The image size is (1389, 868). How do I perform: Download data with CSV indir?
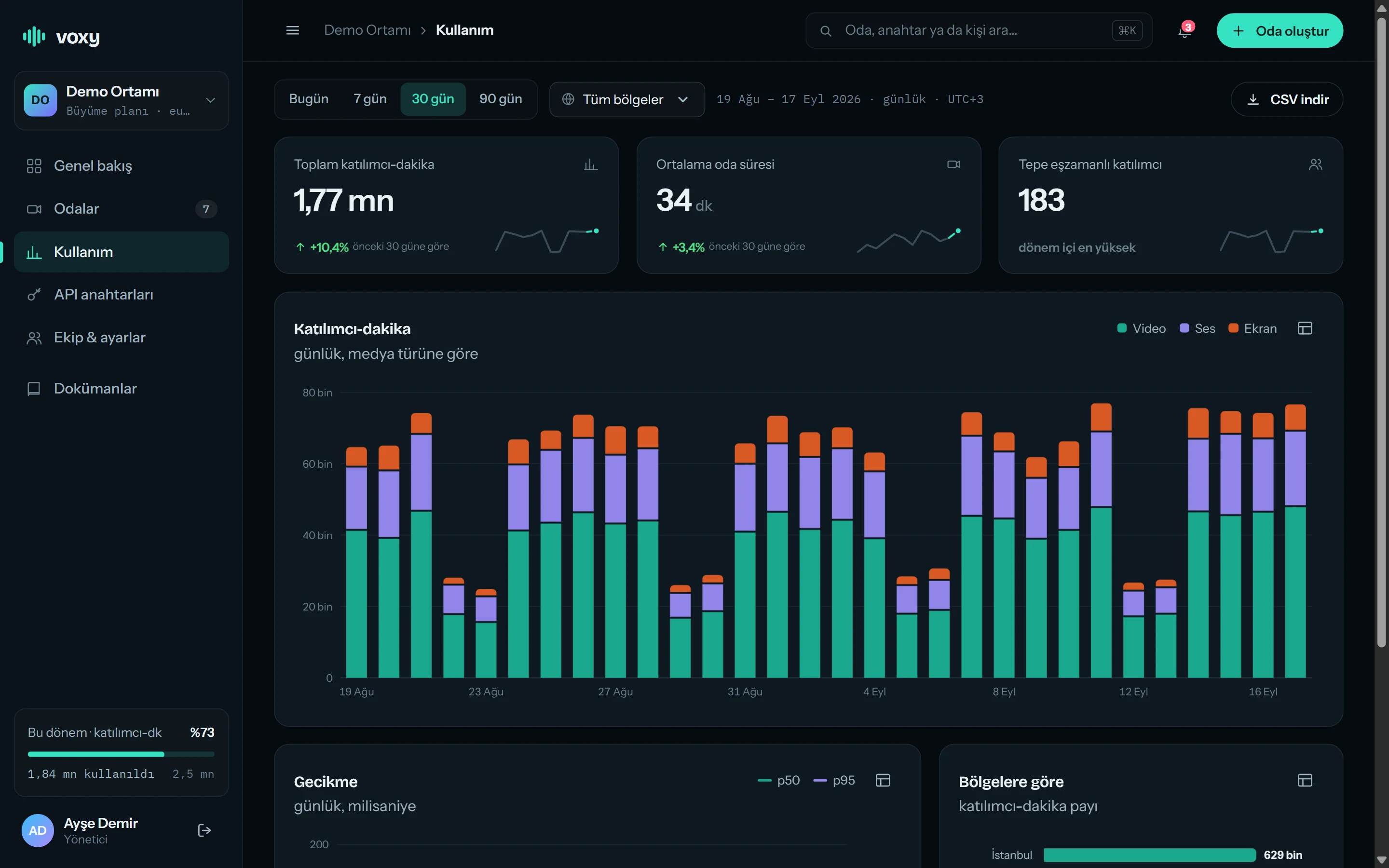(1287, 99)
